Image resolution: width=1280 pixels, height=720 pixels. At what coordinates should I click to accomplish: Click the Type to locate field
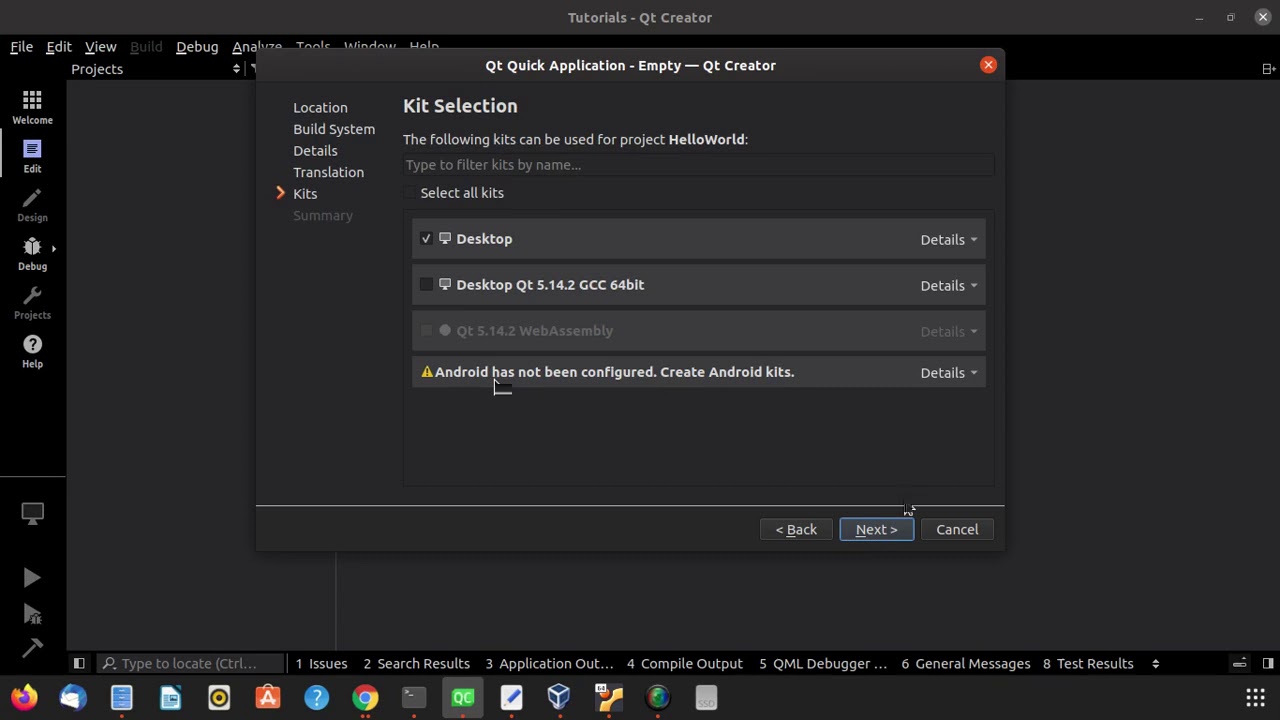pos(189,663)
